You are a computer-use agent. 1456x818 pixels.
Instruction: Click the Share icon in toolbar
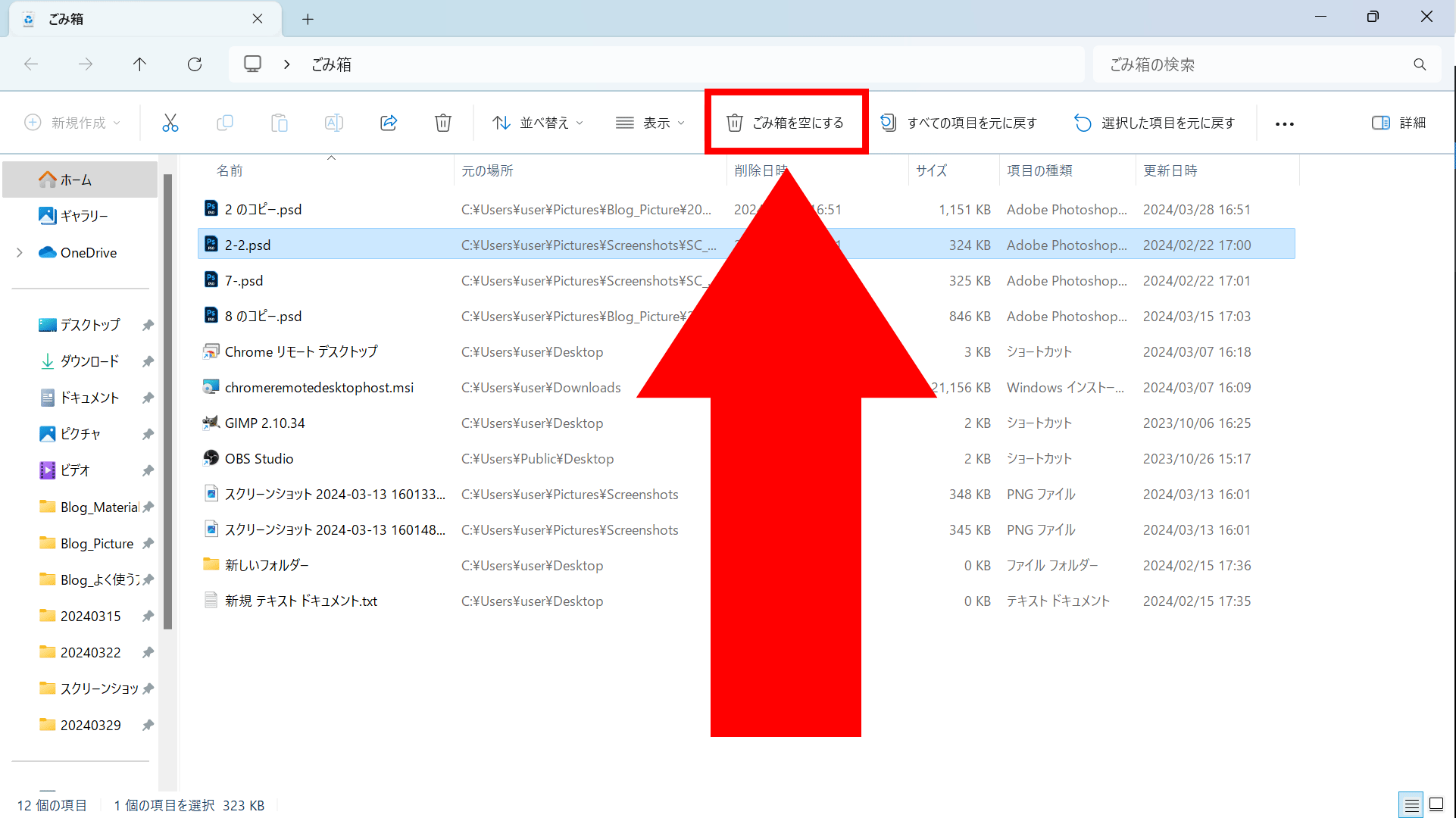coord(389,123)
